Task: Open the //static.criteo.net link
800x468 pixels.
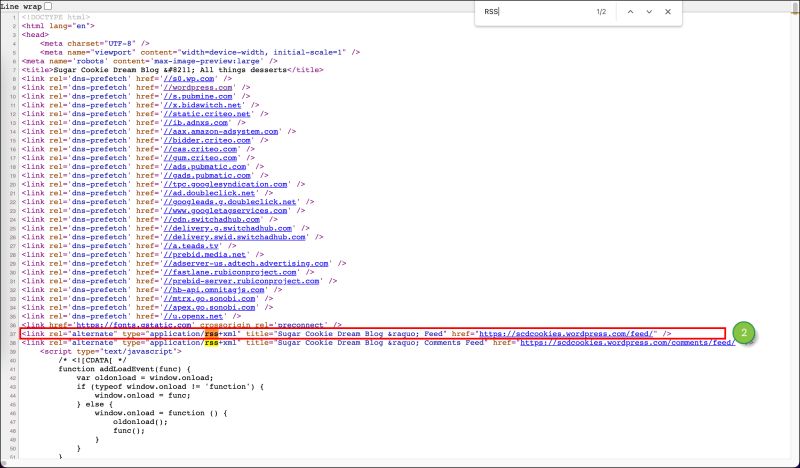Action: [x=207, y=114]
